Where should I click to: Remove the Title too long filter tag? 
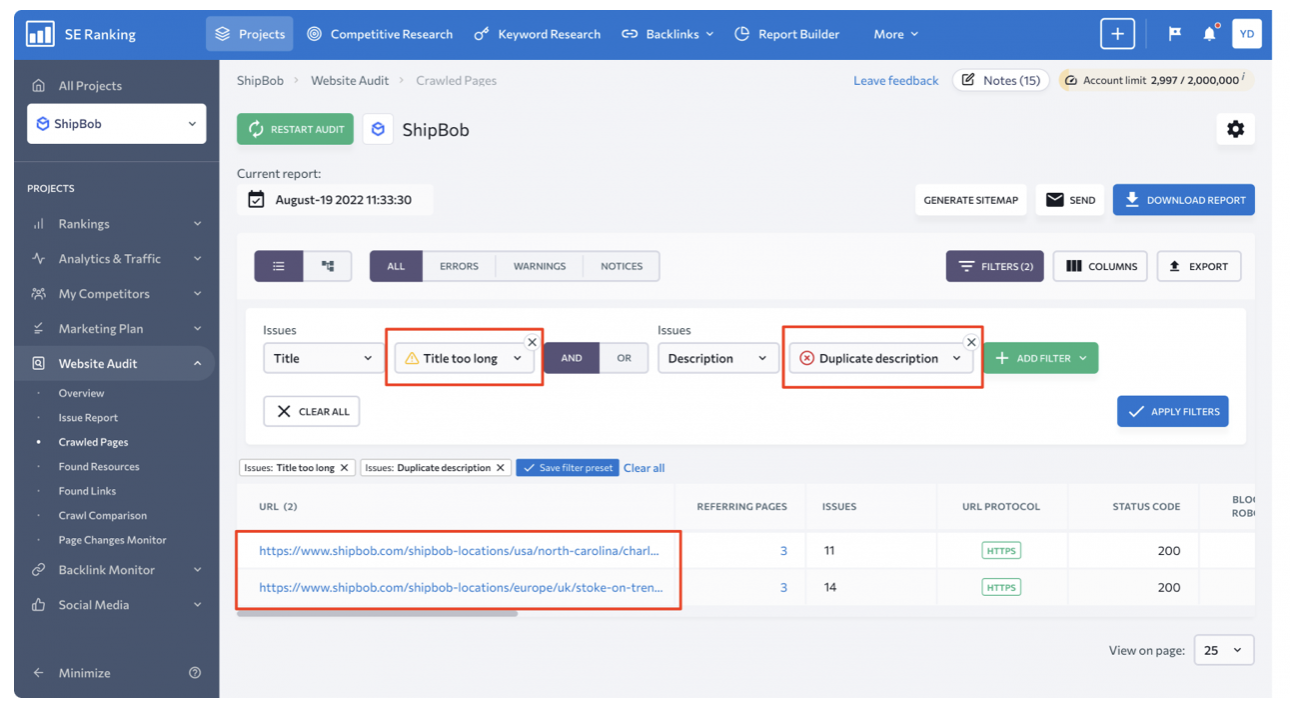point(344,468)
